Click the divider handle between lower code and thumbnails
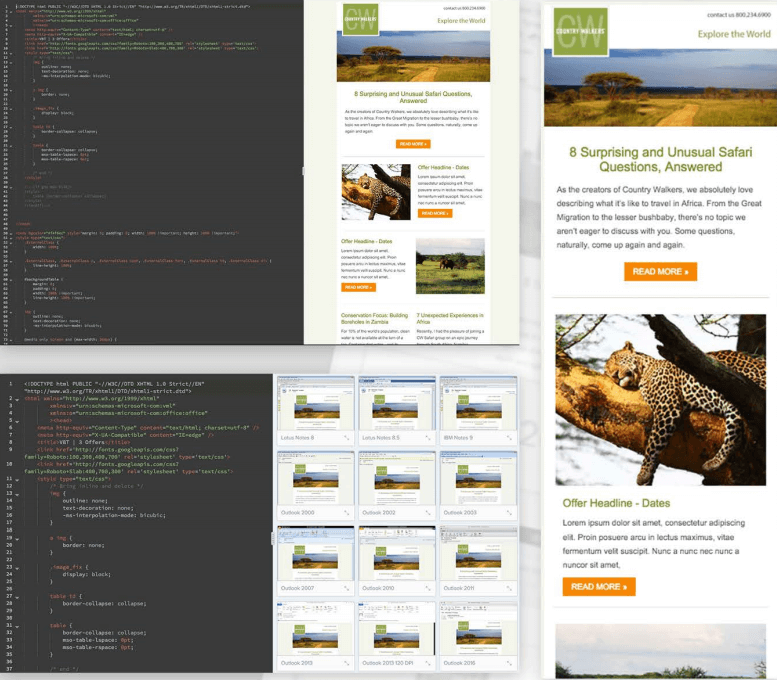 click(x=272, y=538)
